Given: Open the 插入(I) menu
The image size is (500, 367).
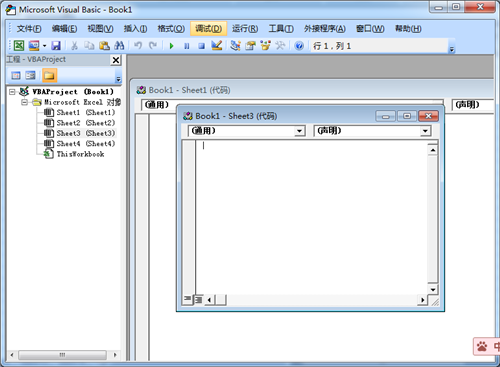Looking at the screenshot, I should point(135,29).
